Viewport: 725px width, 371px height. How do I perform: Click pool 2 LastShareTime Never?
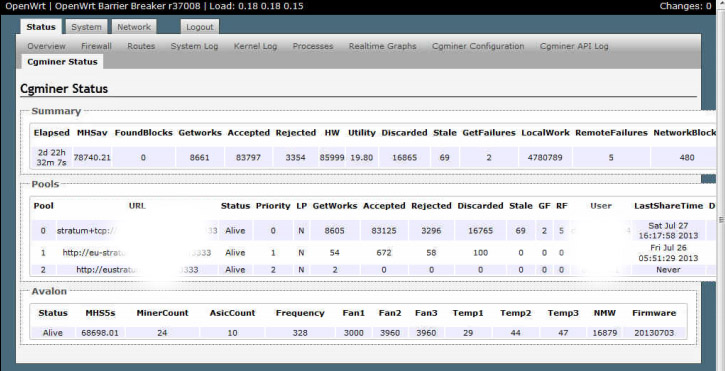[668, 270]
